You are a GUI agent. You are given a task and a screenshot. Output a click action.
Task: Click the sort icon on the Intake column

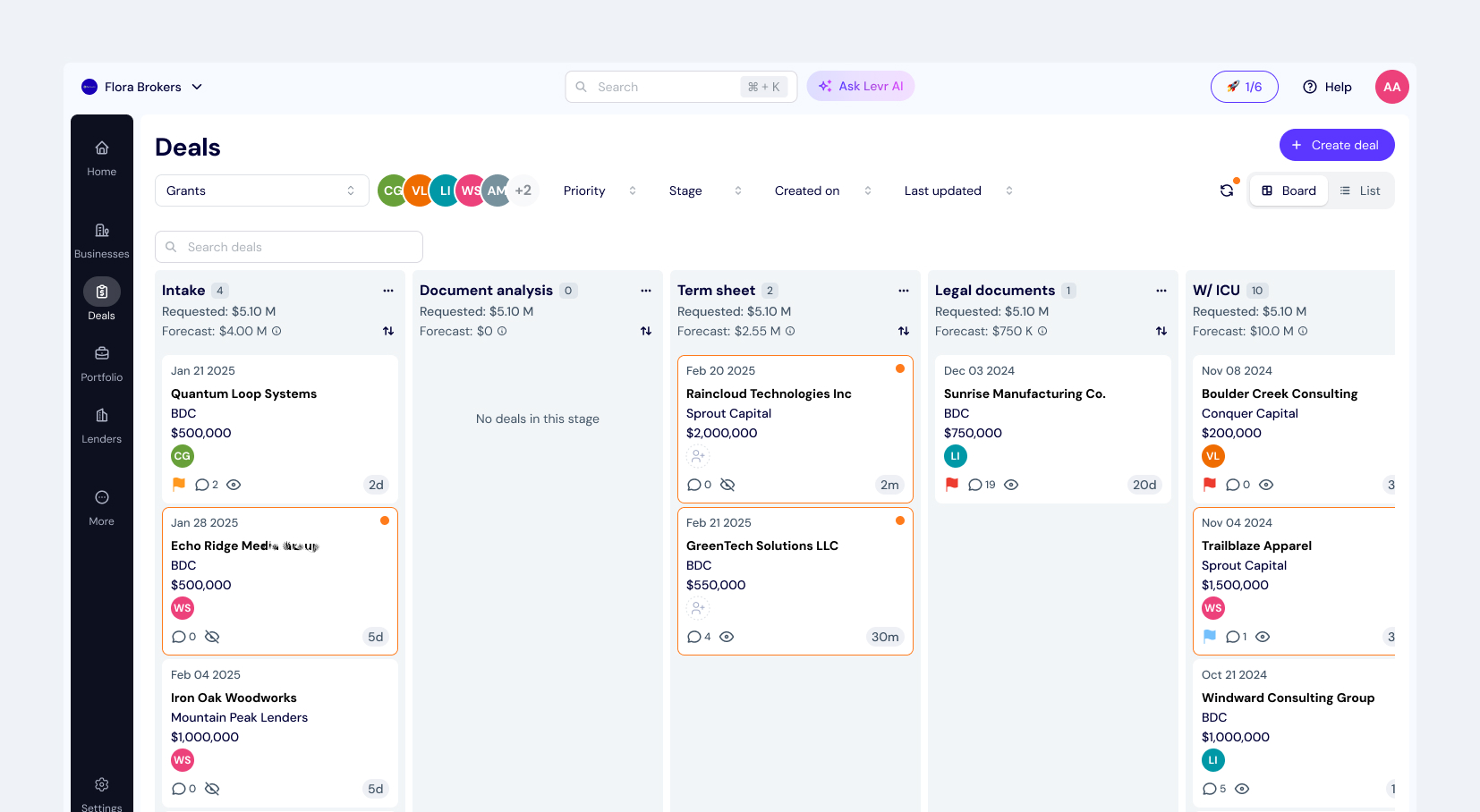[x=388, y=331]
